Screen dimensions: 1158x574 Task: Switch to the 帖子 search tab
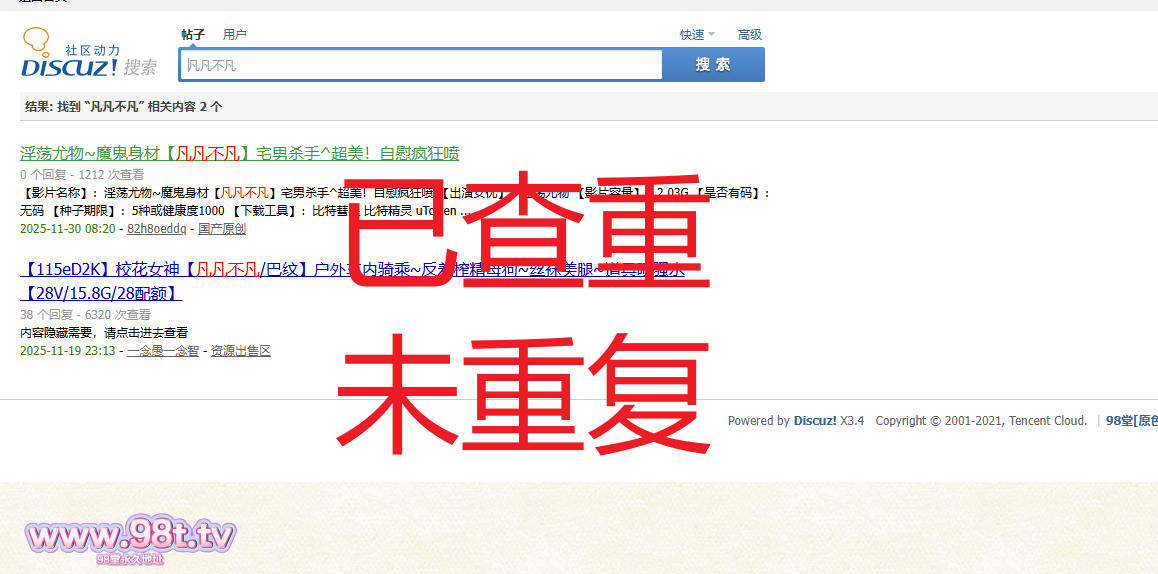tap(193, 35)
